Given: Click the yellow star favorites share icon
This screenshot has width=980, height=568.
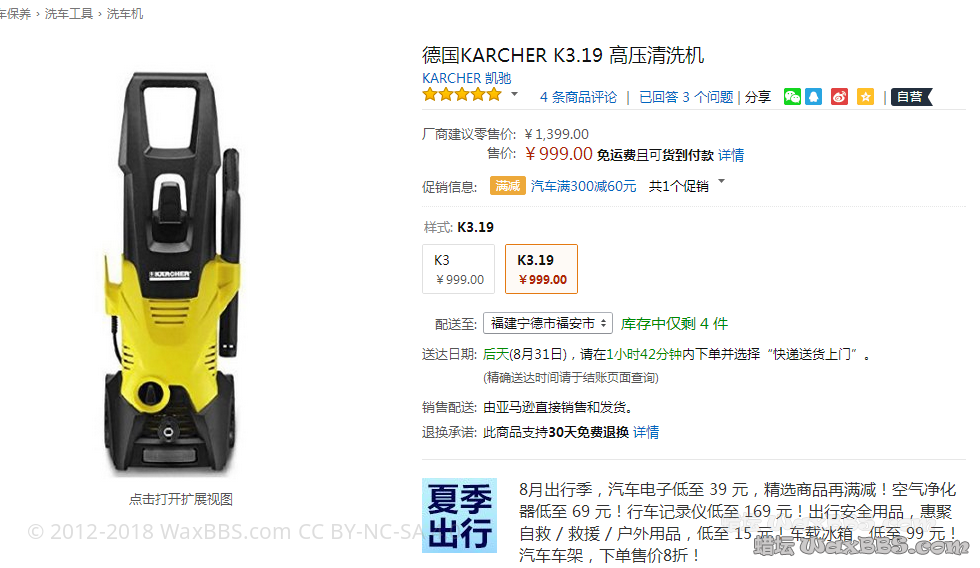Looking at the screenshot, I should click(865, 97).
